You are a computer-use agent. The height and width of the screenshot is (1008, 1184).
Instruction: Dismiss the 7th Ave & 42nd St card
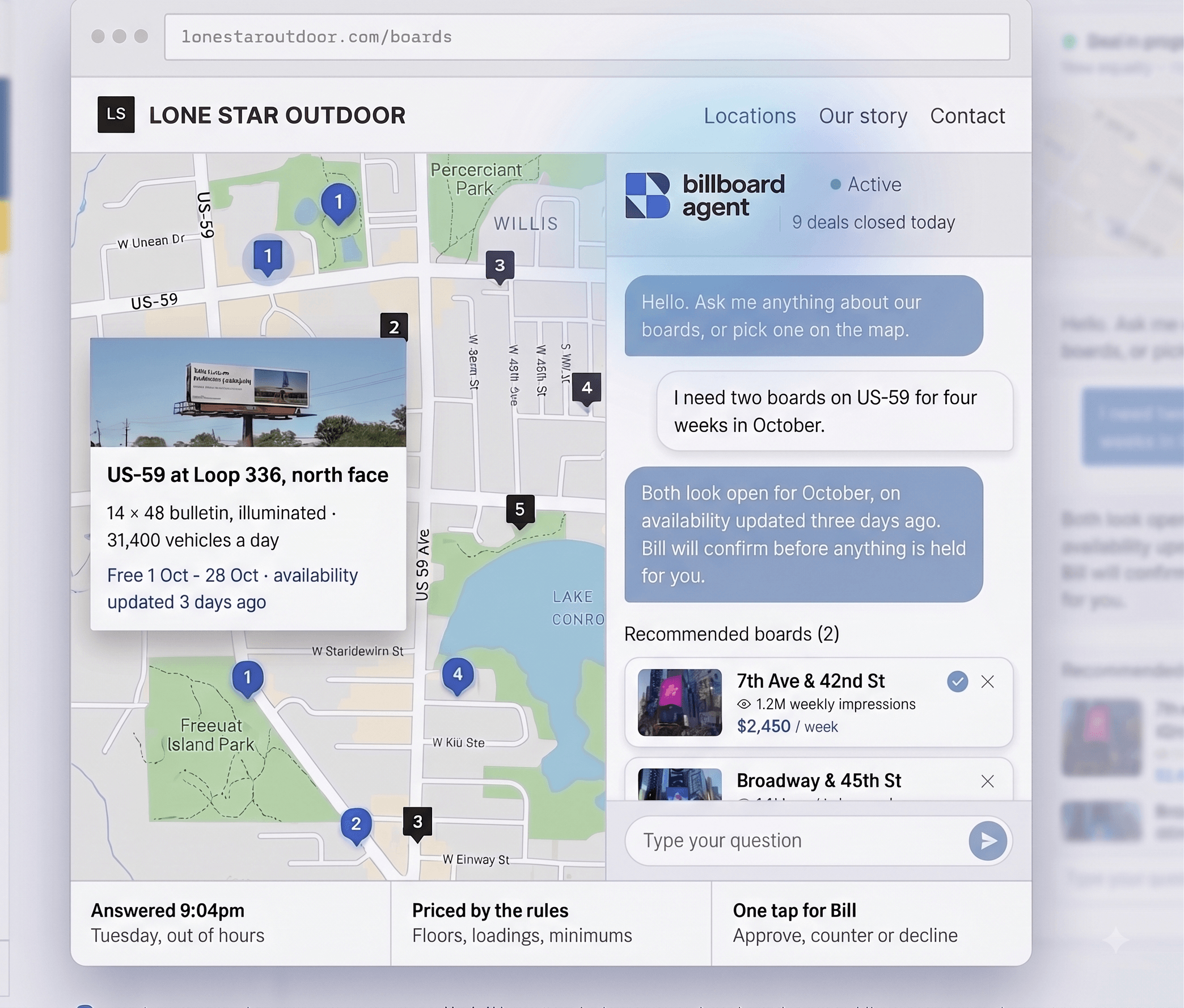pos(987,681)
